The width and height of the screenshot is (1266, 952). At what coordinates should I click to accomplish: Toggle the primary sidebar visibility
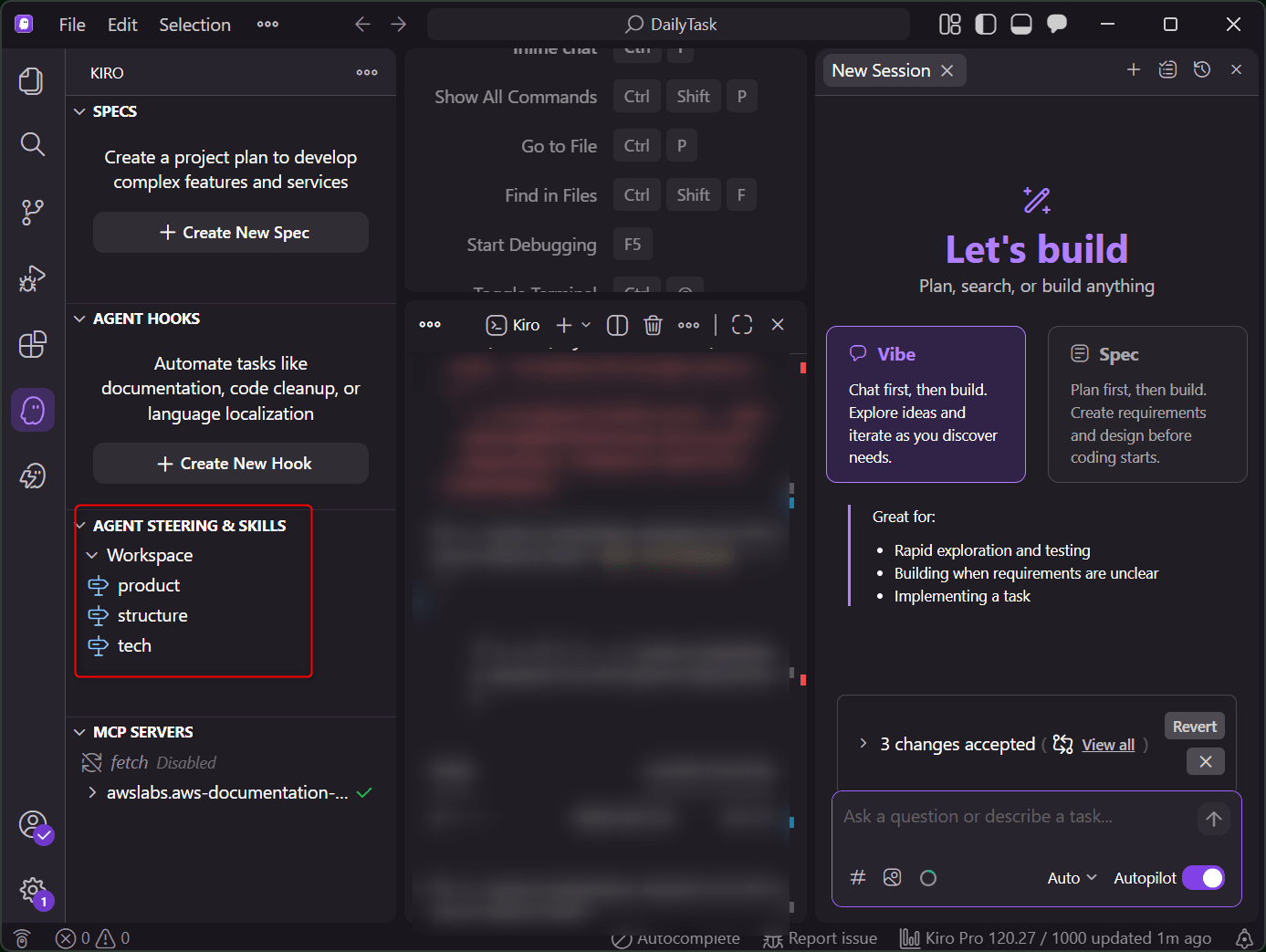(x=986, y=25)
